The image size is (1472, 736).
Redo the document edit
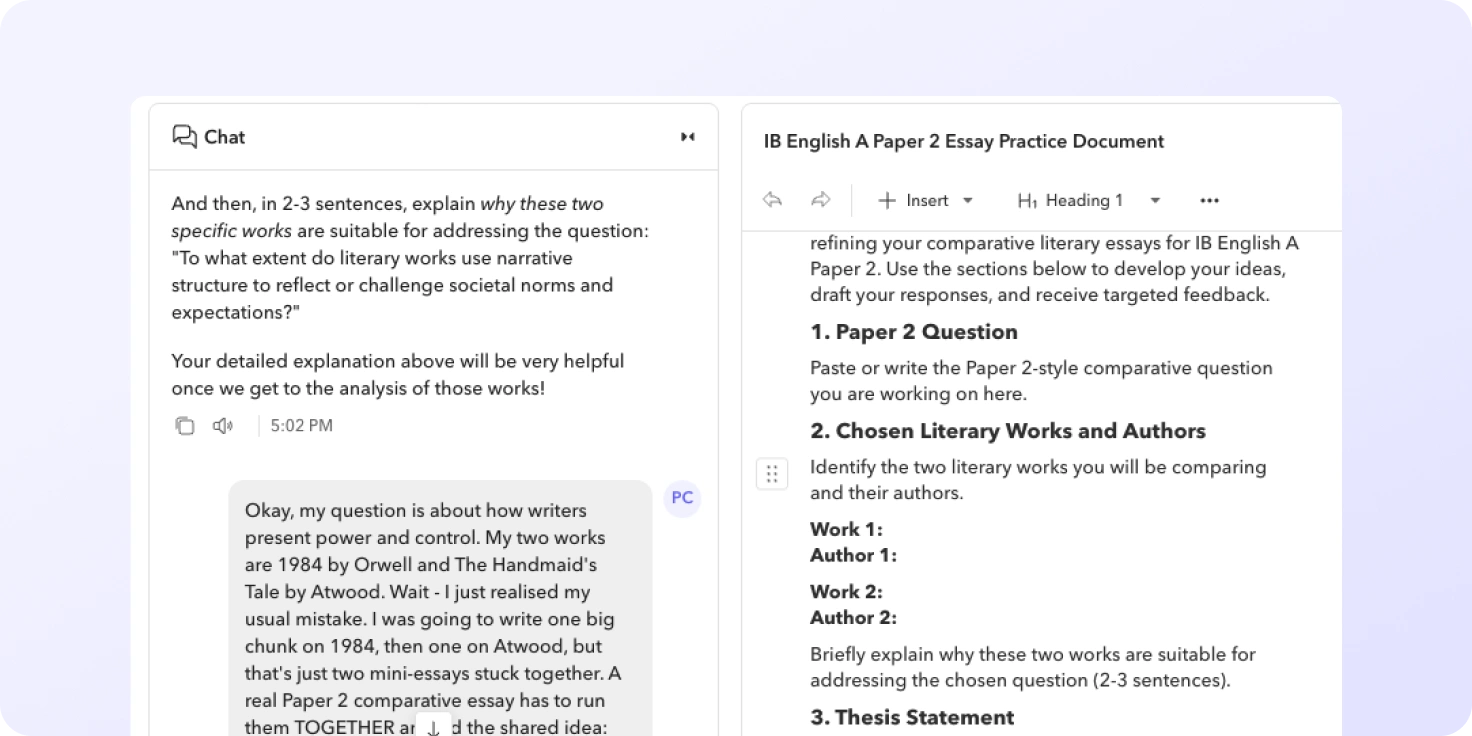tap(821, 200)
